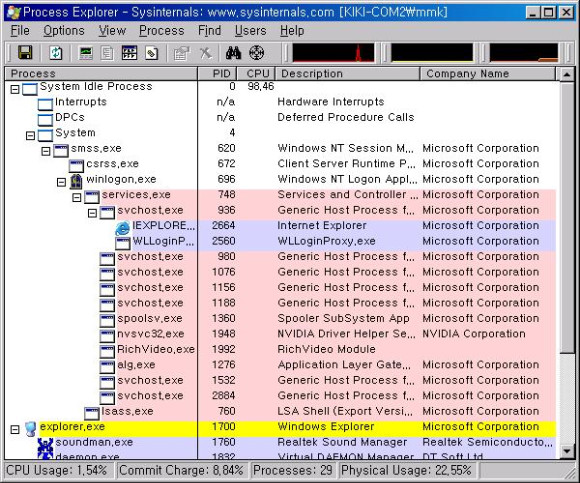Click the vertical scrollbar thumb
Screen dimensions: 580x483
point(566,217)
